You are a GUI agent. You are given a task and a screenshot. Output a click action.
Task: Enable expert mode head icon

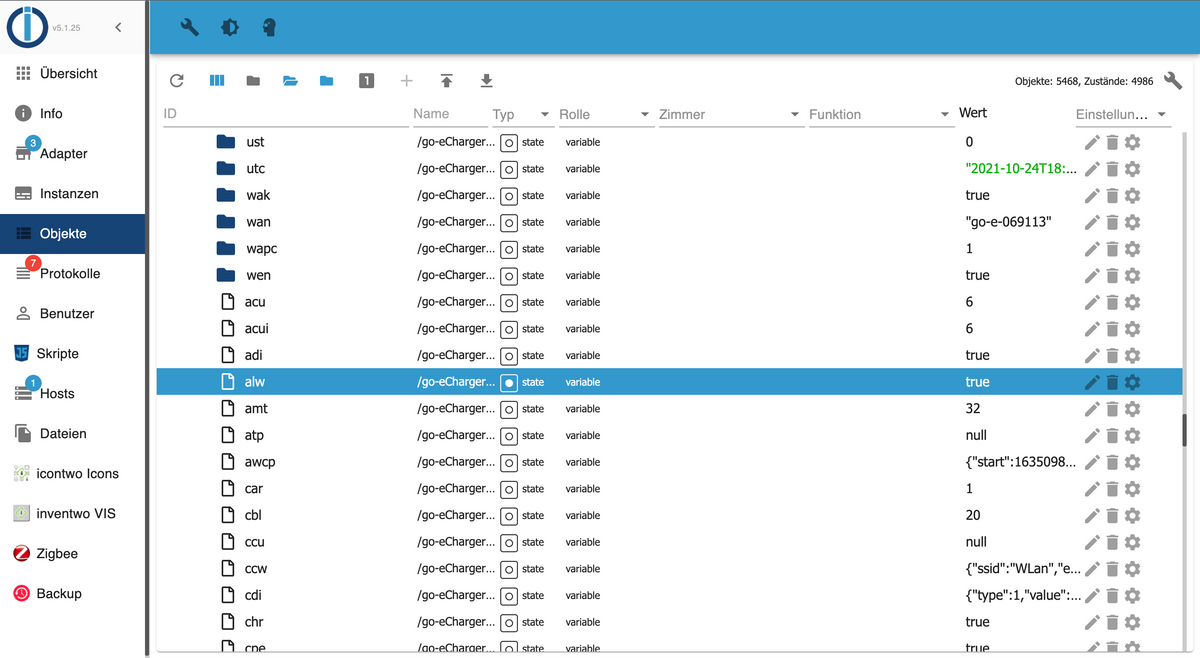pyautogui.click(x=269, y=27)
